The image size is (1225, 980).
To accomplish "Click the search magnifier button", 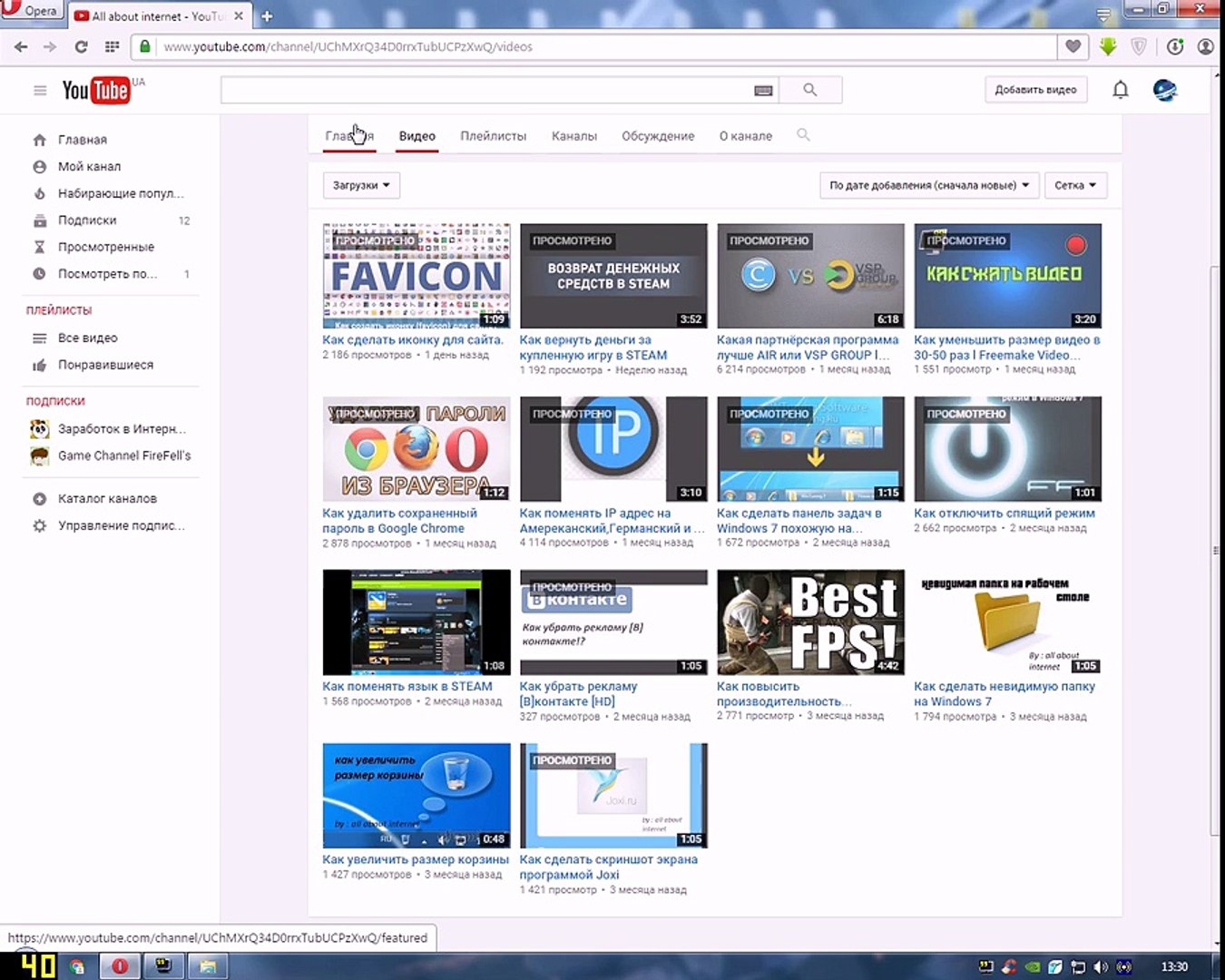I will pos(809,90).
